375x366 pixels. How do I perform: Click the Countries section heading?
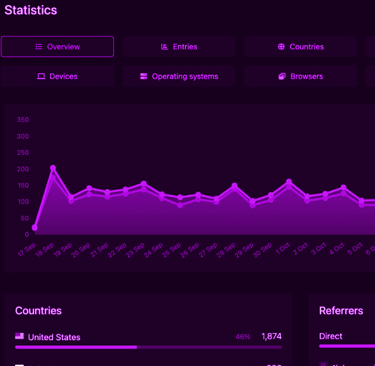point(38,311)
